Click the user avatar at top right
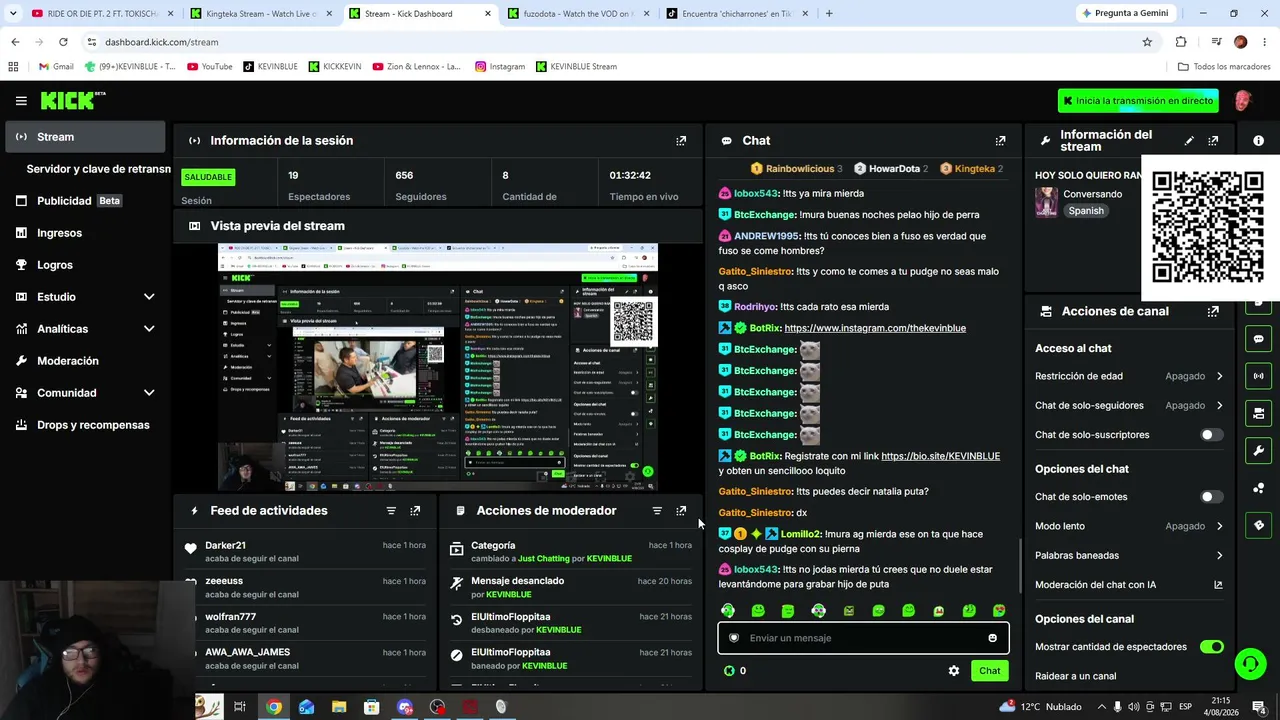 (1242, 101)
